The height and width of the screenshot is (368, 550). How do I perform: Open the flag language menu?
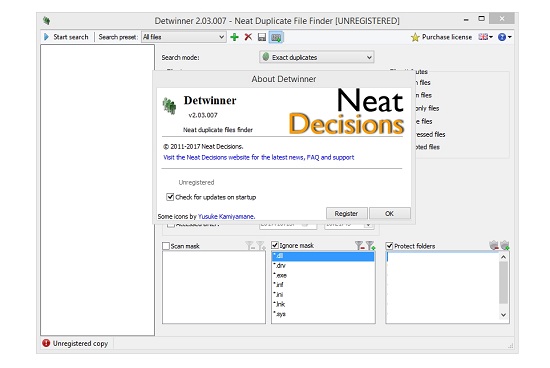click(486, 37)
